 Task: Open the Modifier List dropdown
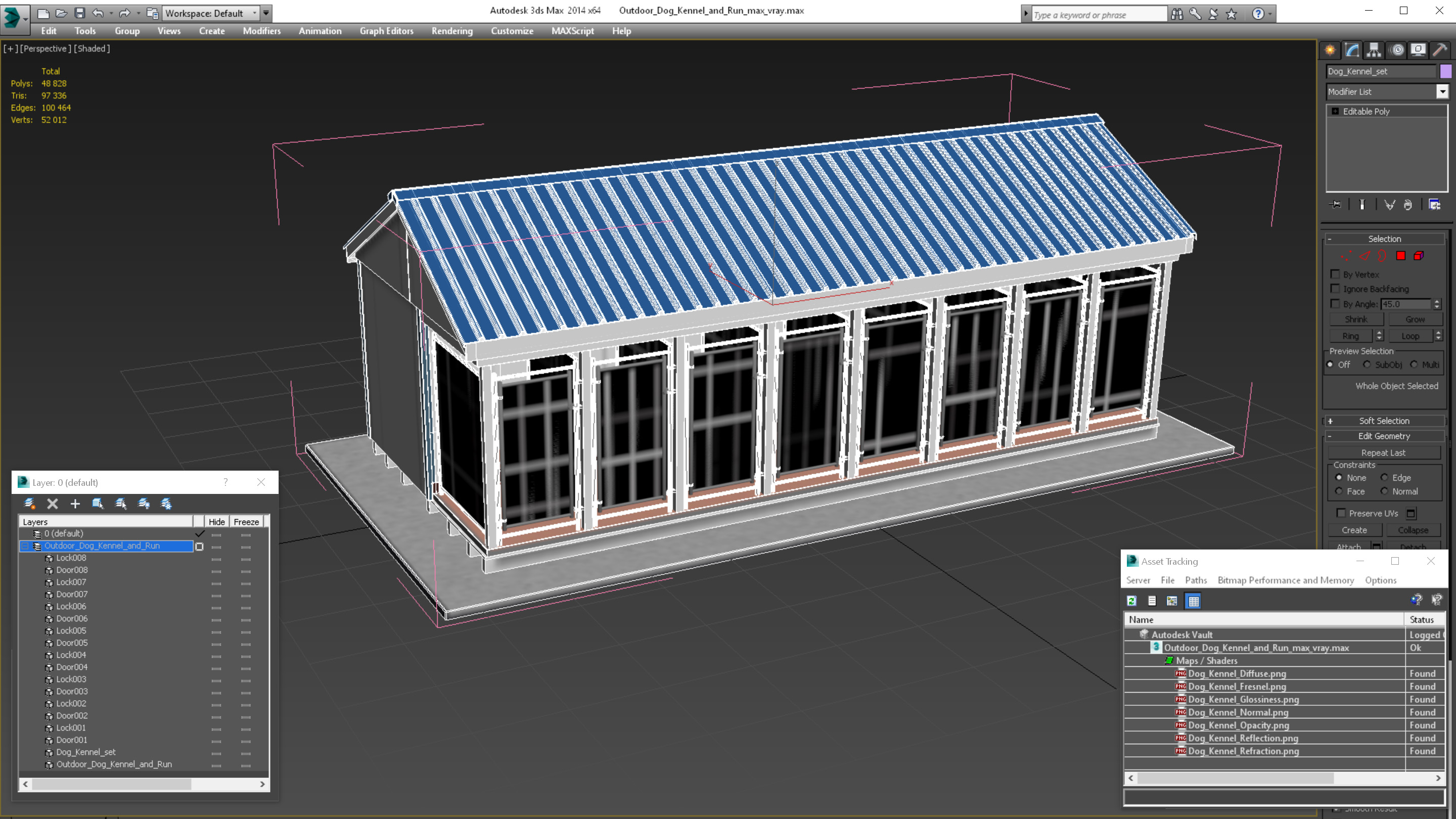[x=1442, y=92]
